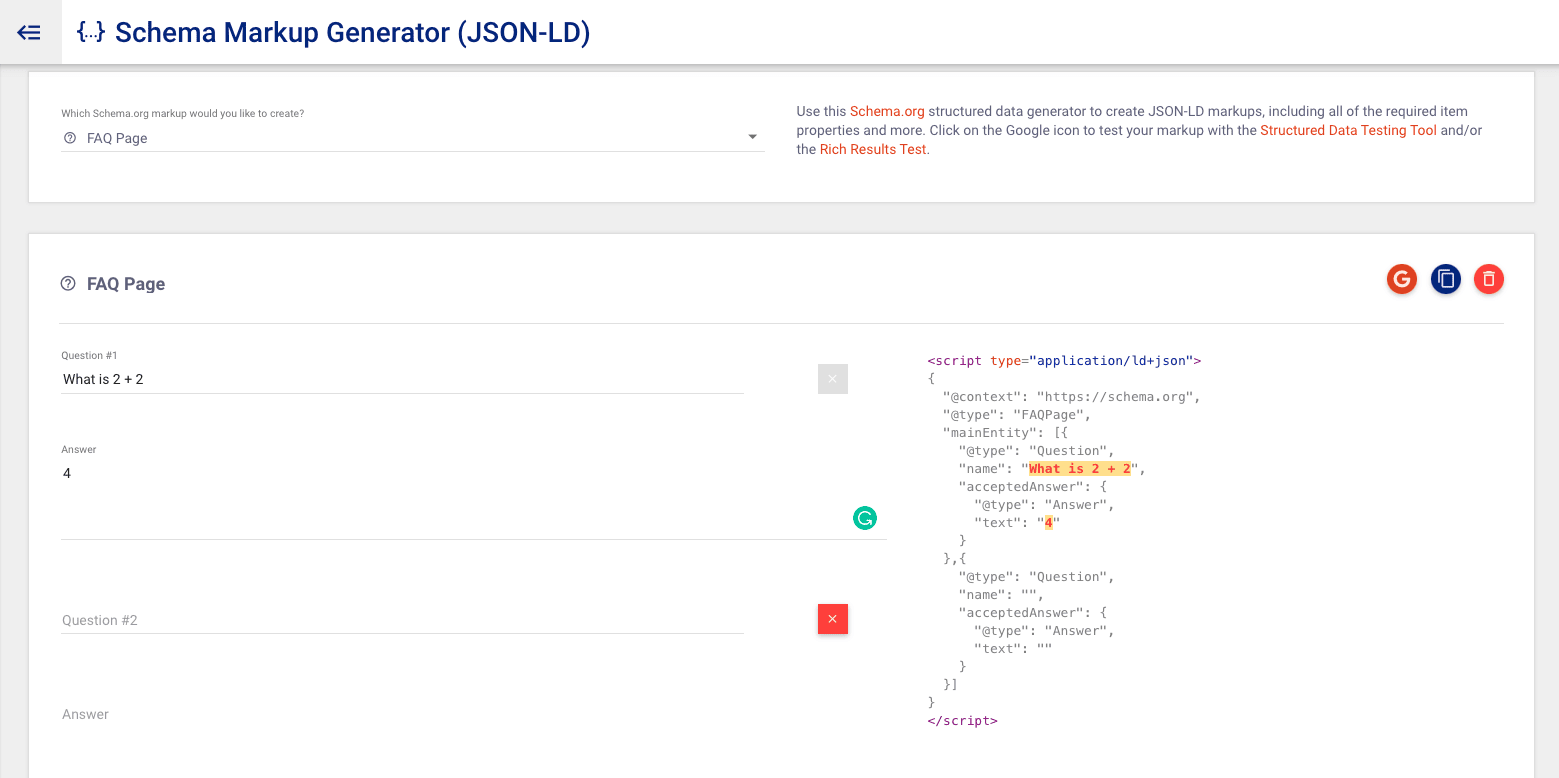The height and width of the screenshot is (778, 1559).
Task: Click the highlighted question text in the code
Action: tap(1080, 469)
